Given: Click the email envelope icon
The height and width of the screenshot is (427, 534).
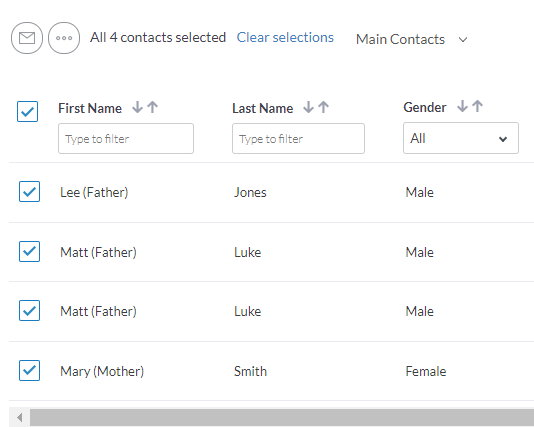Looking at the screenshot, I should pos(27,38).
